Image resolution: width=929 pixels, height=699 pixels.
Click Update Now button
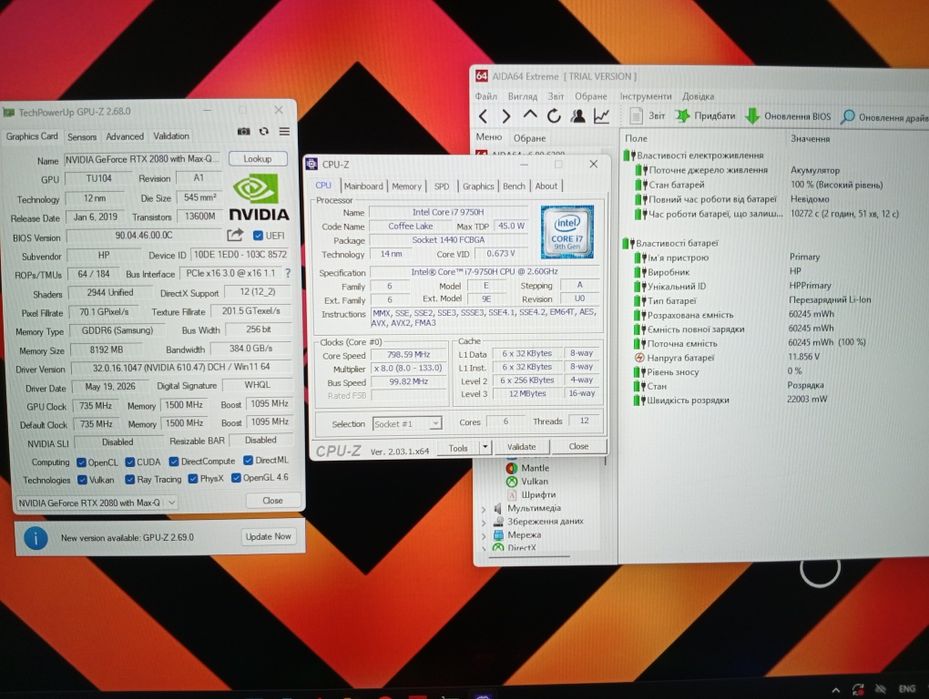tap(268, 536)
